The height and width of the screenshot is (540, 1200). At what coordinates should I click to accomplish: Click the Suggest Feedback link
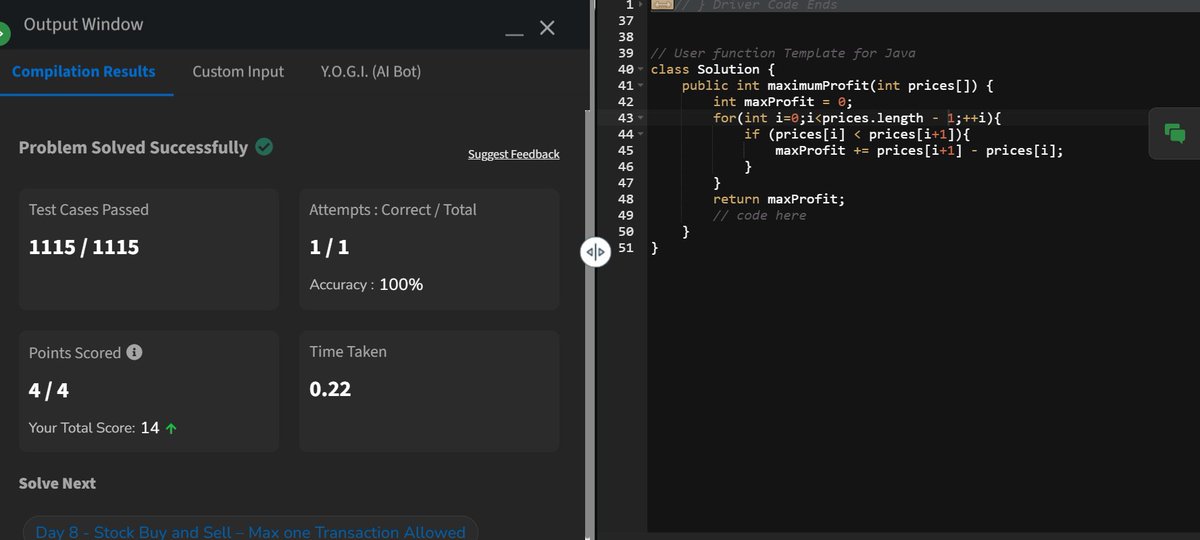(x=514, y=154)
